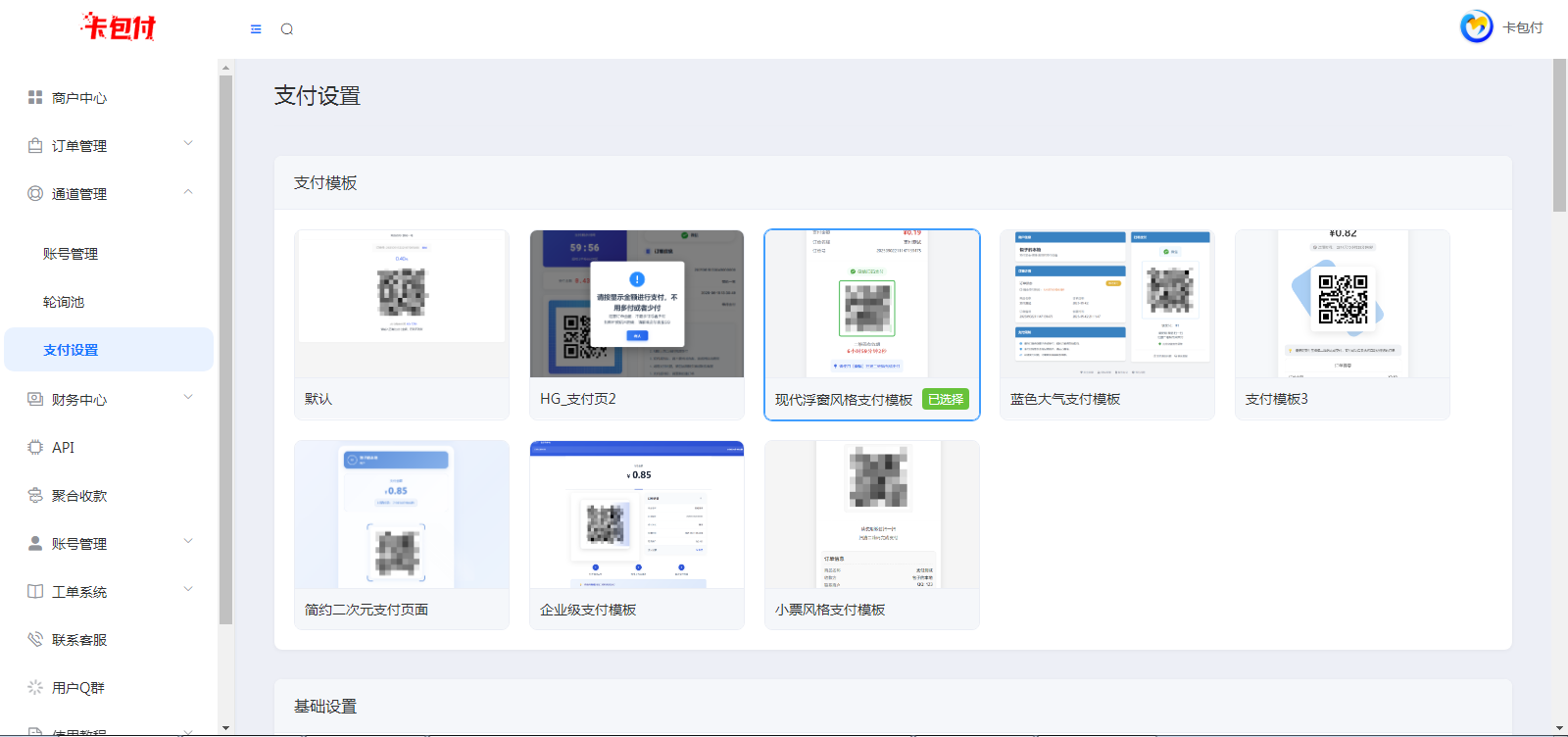Click the 聚合收款 icon in sidebar
Screen dimensions: 1568x737
[35, 495]
